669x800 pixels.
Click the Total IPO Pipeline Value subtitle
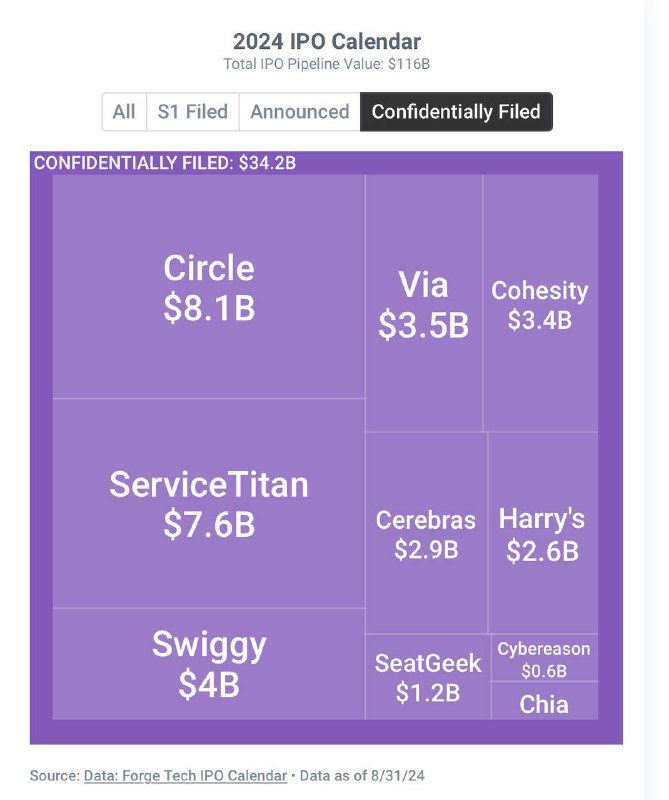coord(327,64)
